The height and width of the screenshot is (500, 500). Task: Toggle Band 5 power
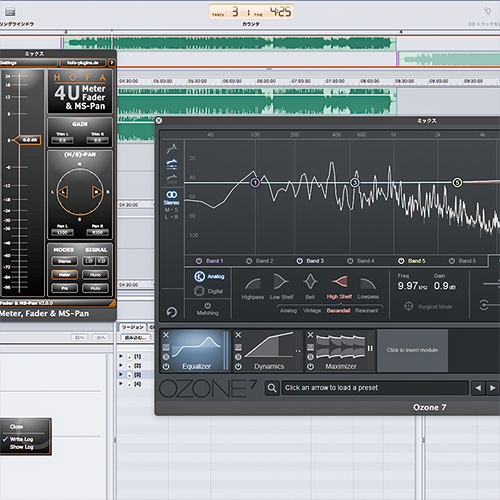(x=401, y=261)
